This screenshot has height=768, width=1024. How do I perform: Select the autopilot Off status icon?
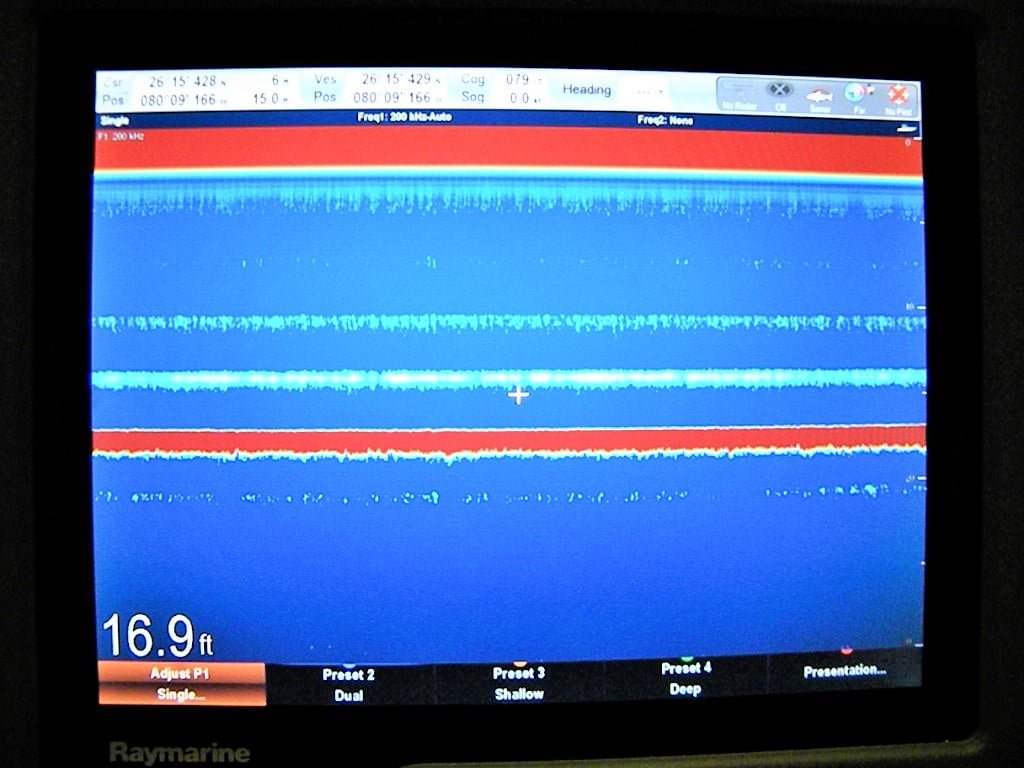(779, 95)
